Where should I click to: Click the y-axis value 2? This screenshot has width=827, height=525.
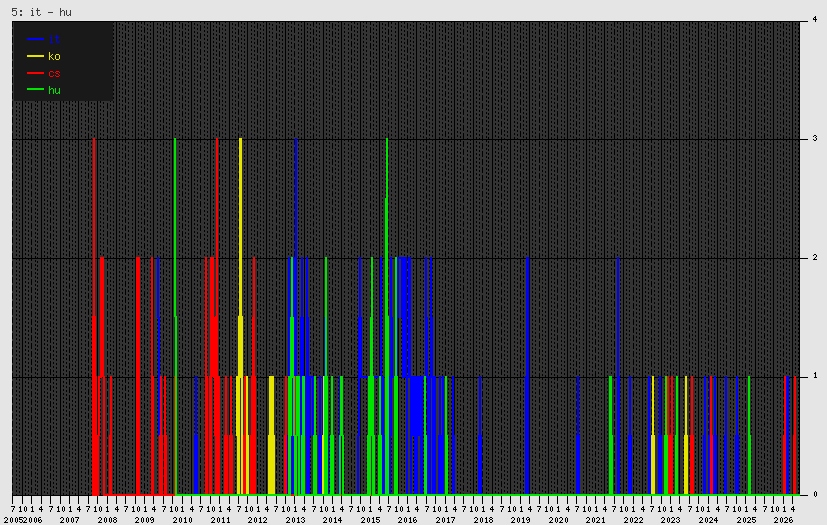(x=815, y=257)
